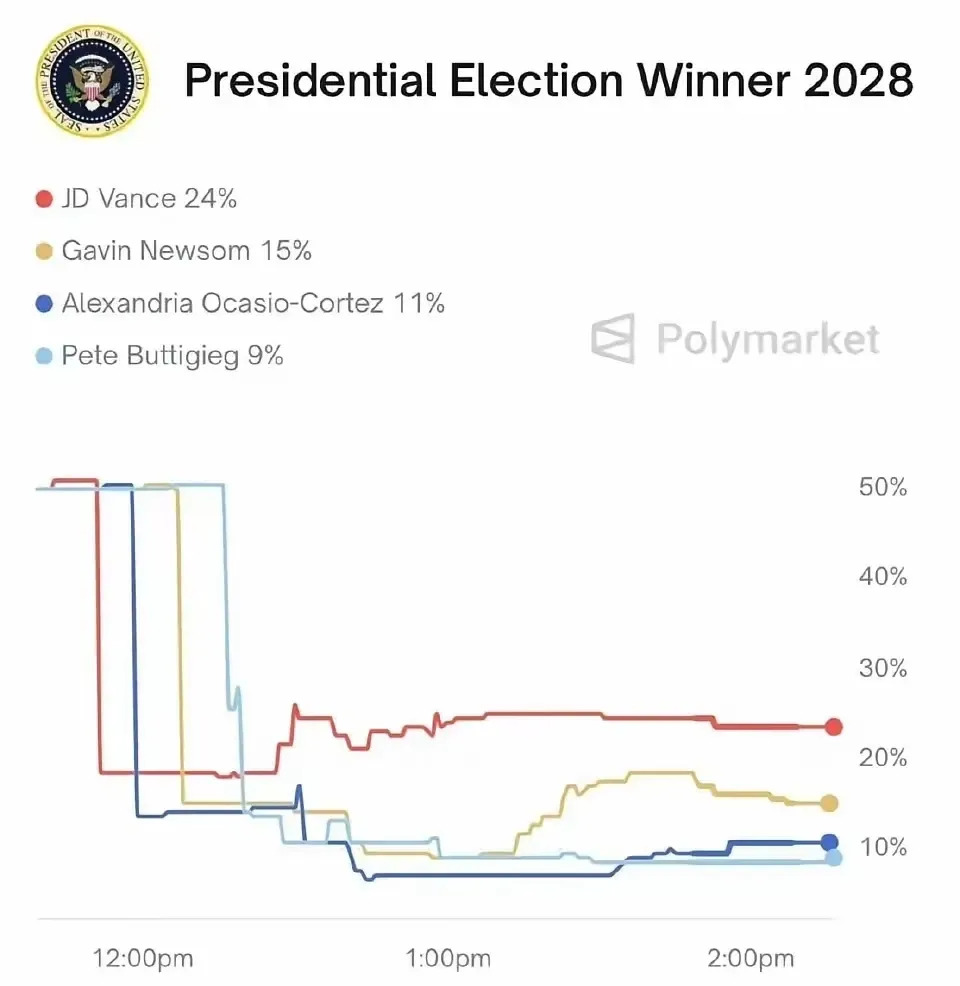This screenshot has height=986, width=960.
Task: Click the 12:00pm time axis label
Action: tap(143, 959)
